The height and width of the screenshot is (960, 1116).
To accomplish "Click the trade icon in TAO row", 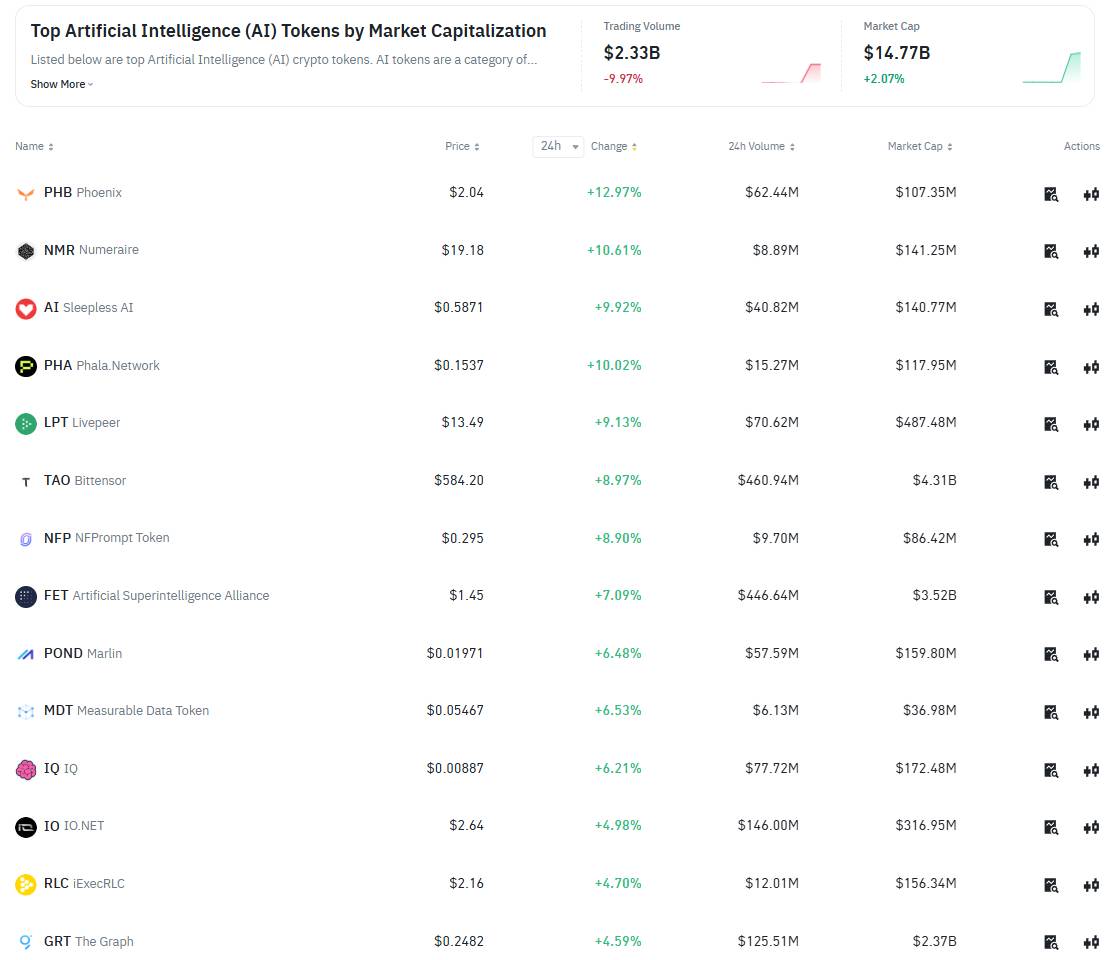I will (x=1091, y=482).
